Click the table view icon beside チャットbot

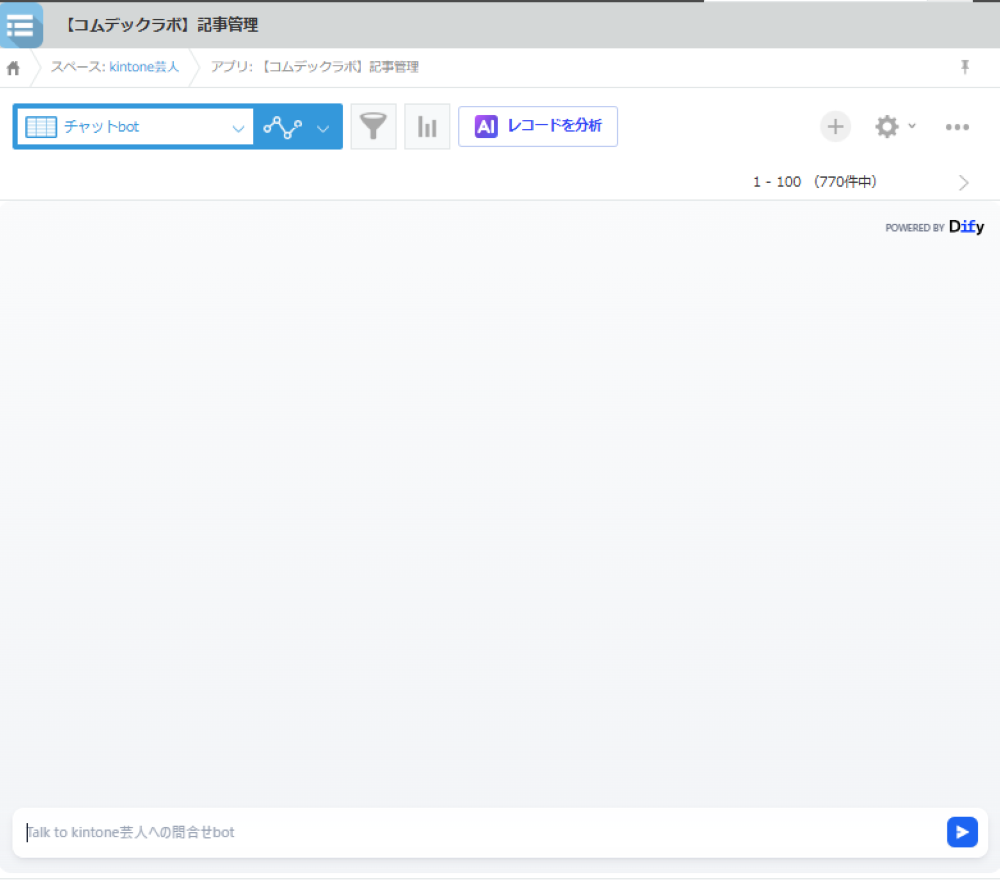41,127
